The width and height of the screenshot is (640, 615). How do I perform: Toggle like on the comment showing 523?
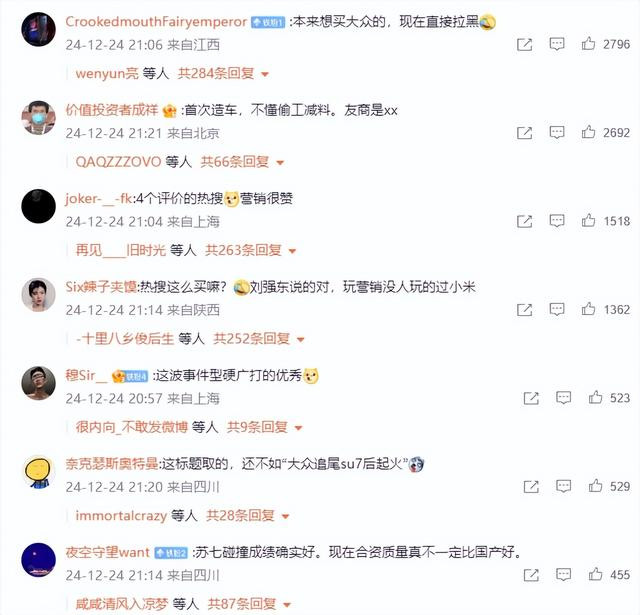click(x=595, y=397)
